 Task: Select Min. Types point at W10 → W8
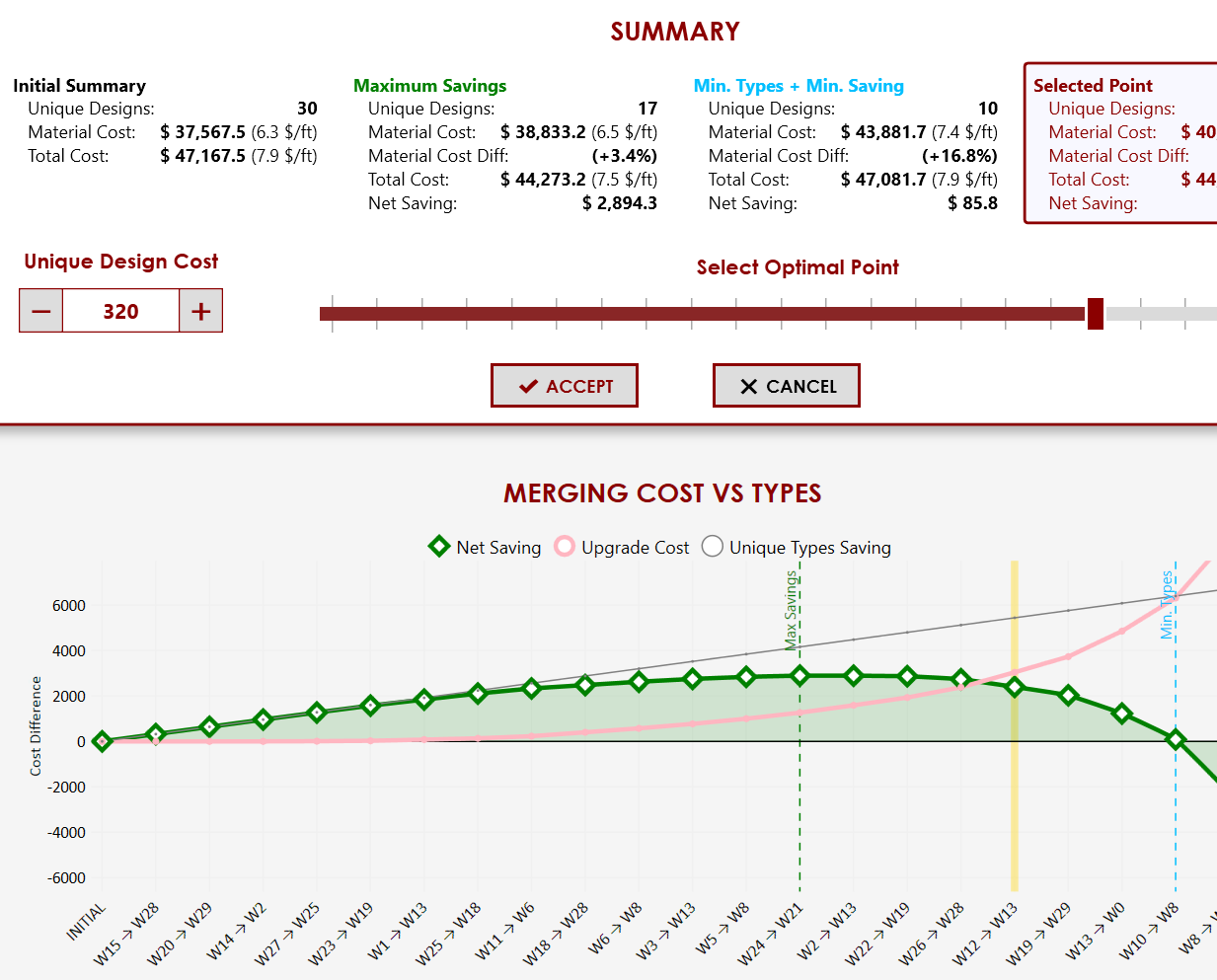1176,738
